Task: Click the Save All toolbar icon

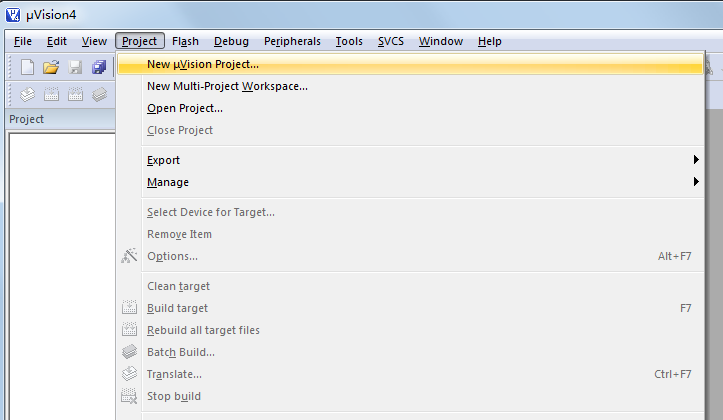Action: pyautogui.click(x=99, y=67)
